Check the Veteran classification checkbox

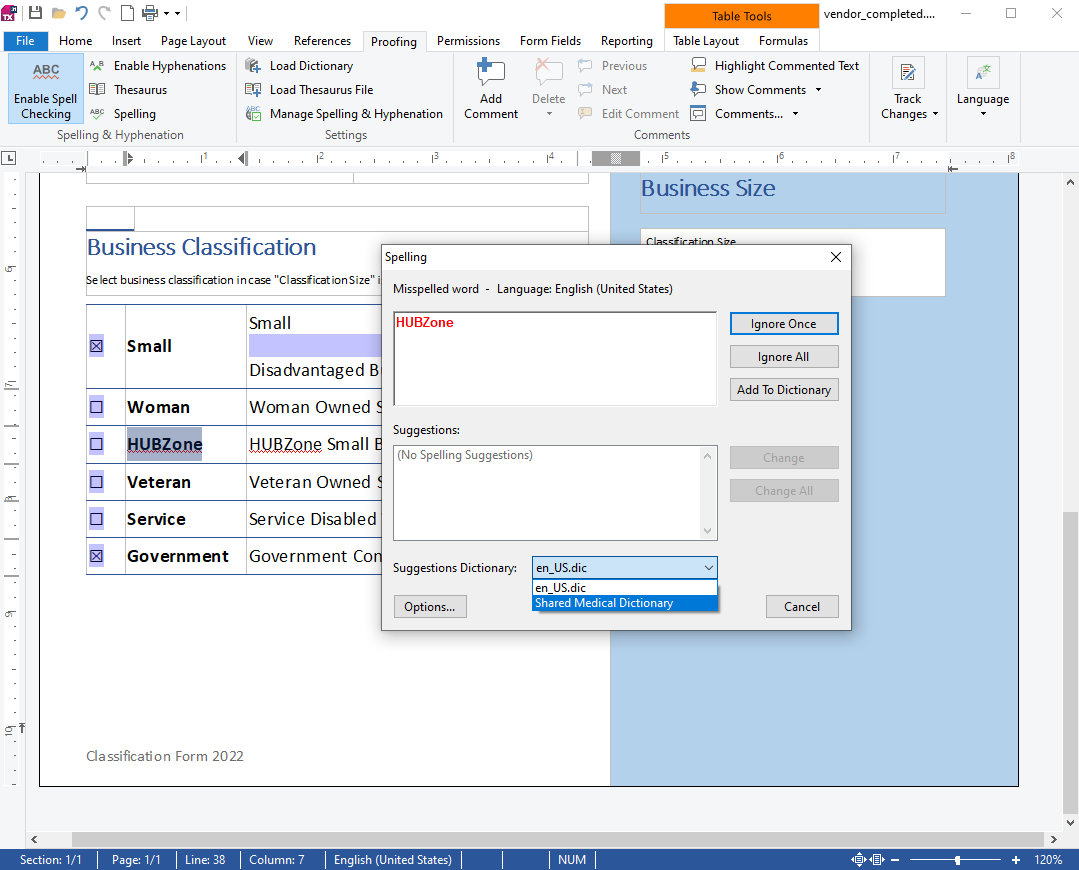pyautogui.click(x=97, y=482)
